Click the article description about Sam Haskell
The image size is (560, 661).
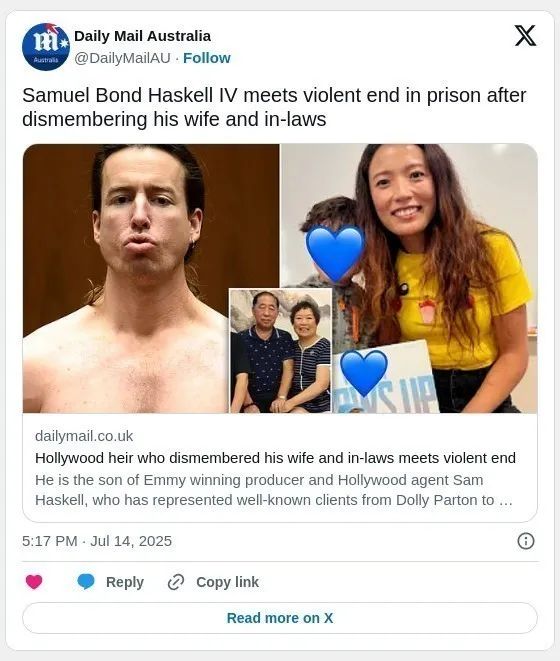(x=274, y=490)
